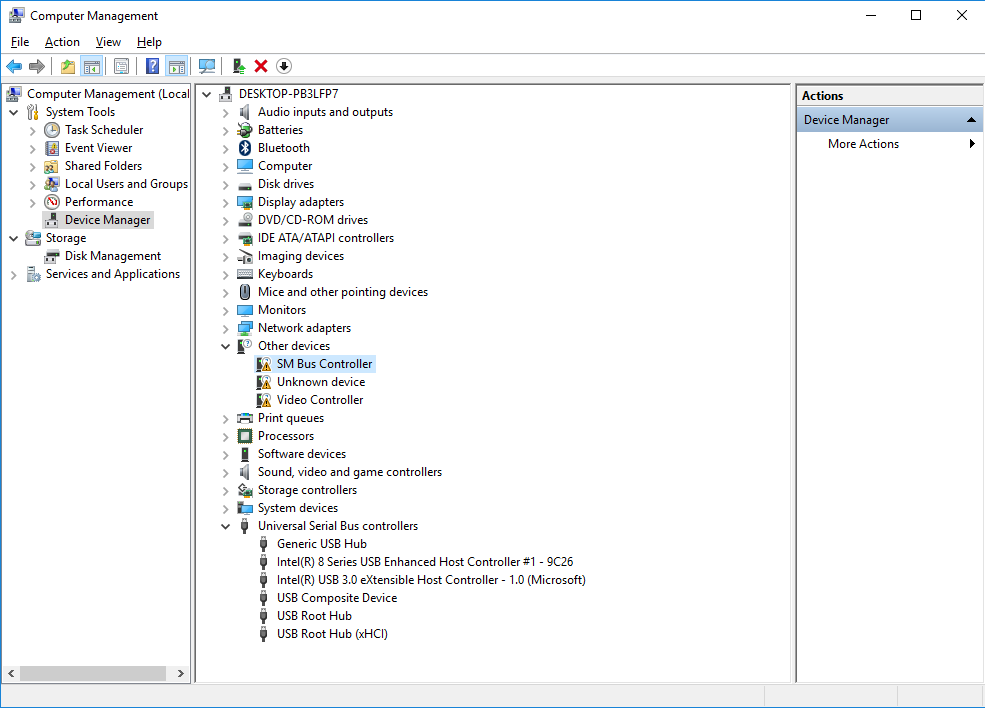Toggle the Show/hide action pane icon

pos(177,66)
